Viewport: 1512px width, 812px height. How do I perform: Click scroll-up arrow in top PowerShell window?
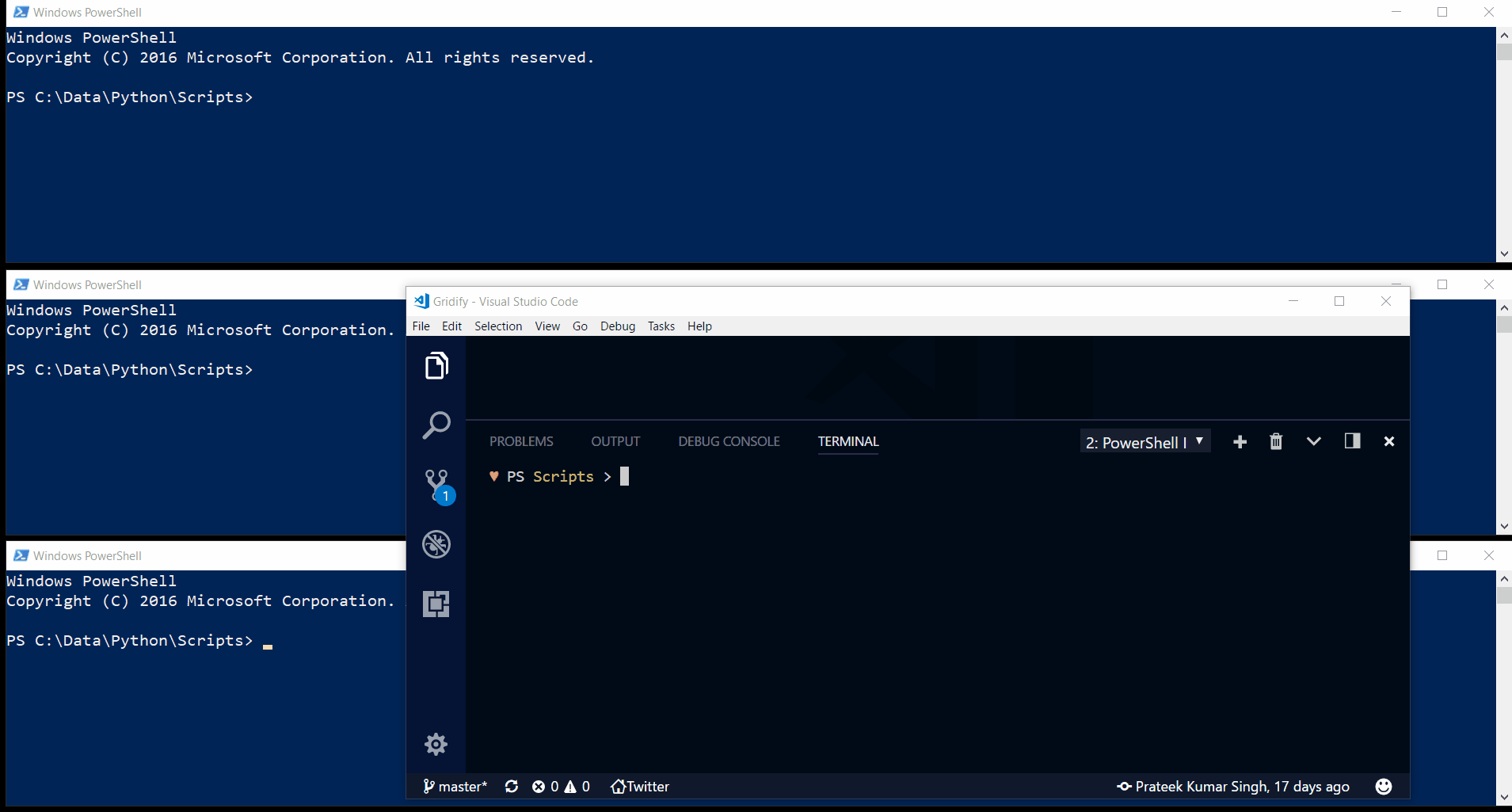pyautogui.click(x=1504, y=36)
